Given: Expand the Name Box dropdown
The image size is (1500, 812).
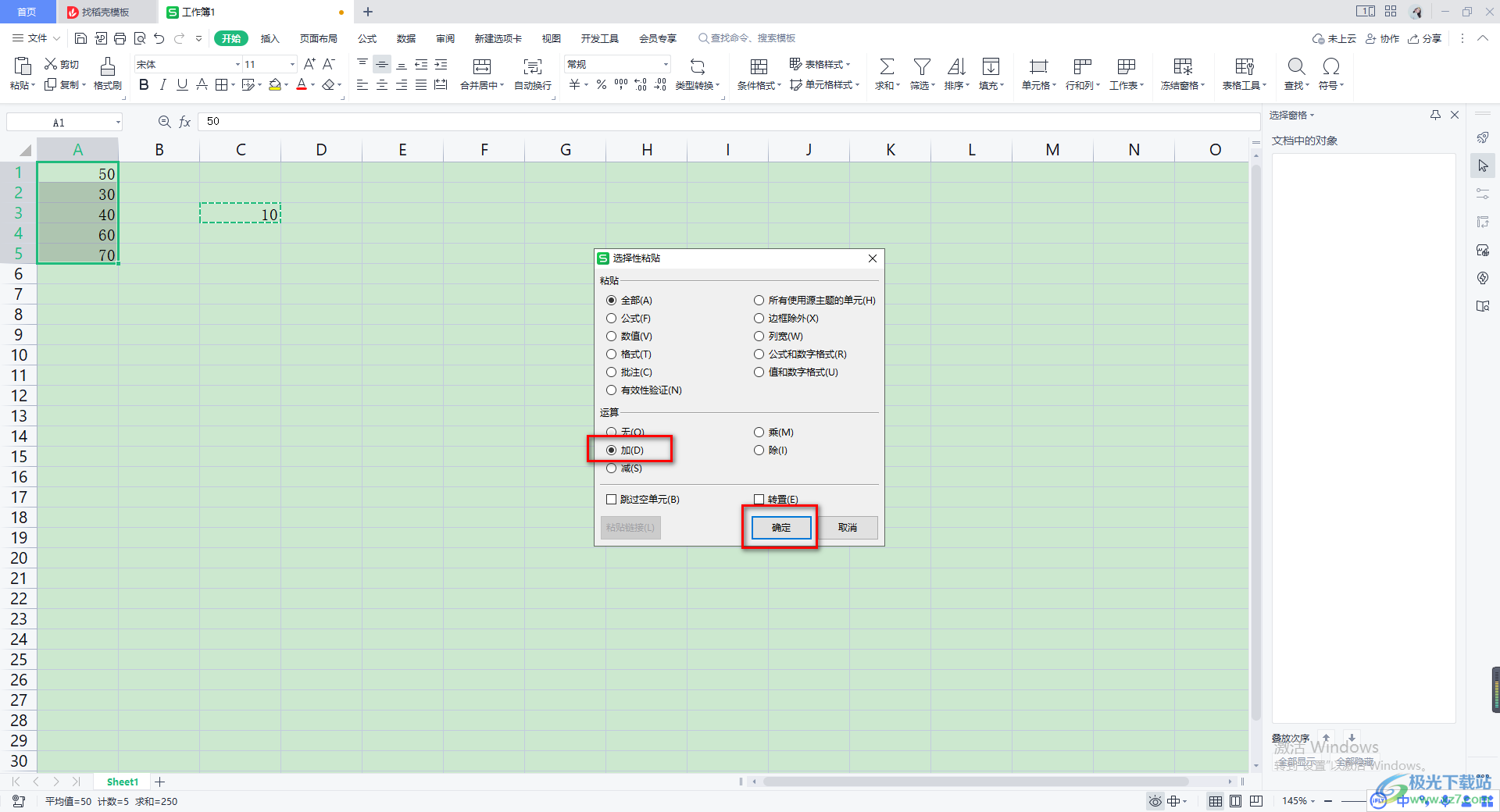Looking at the screenshot, I should click(118, 123).
